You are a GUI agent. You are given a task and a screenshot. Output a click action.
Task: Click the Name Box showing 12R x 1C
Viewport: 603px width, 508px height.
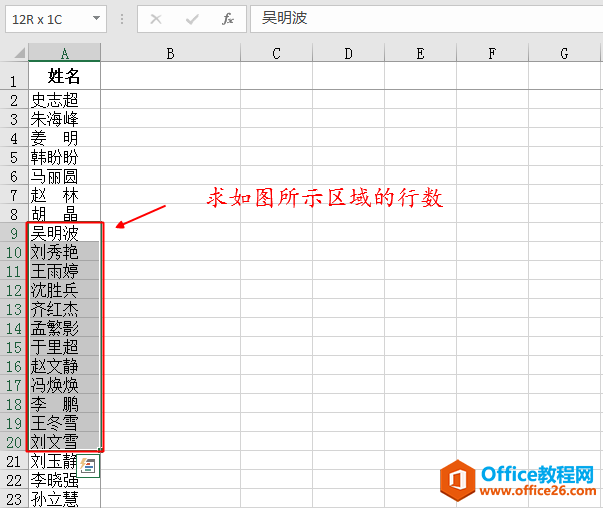click(56, 19)
